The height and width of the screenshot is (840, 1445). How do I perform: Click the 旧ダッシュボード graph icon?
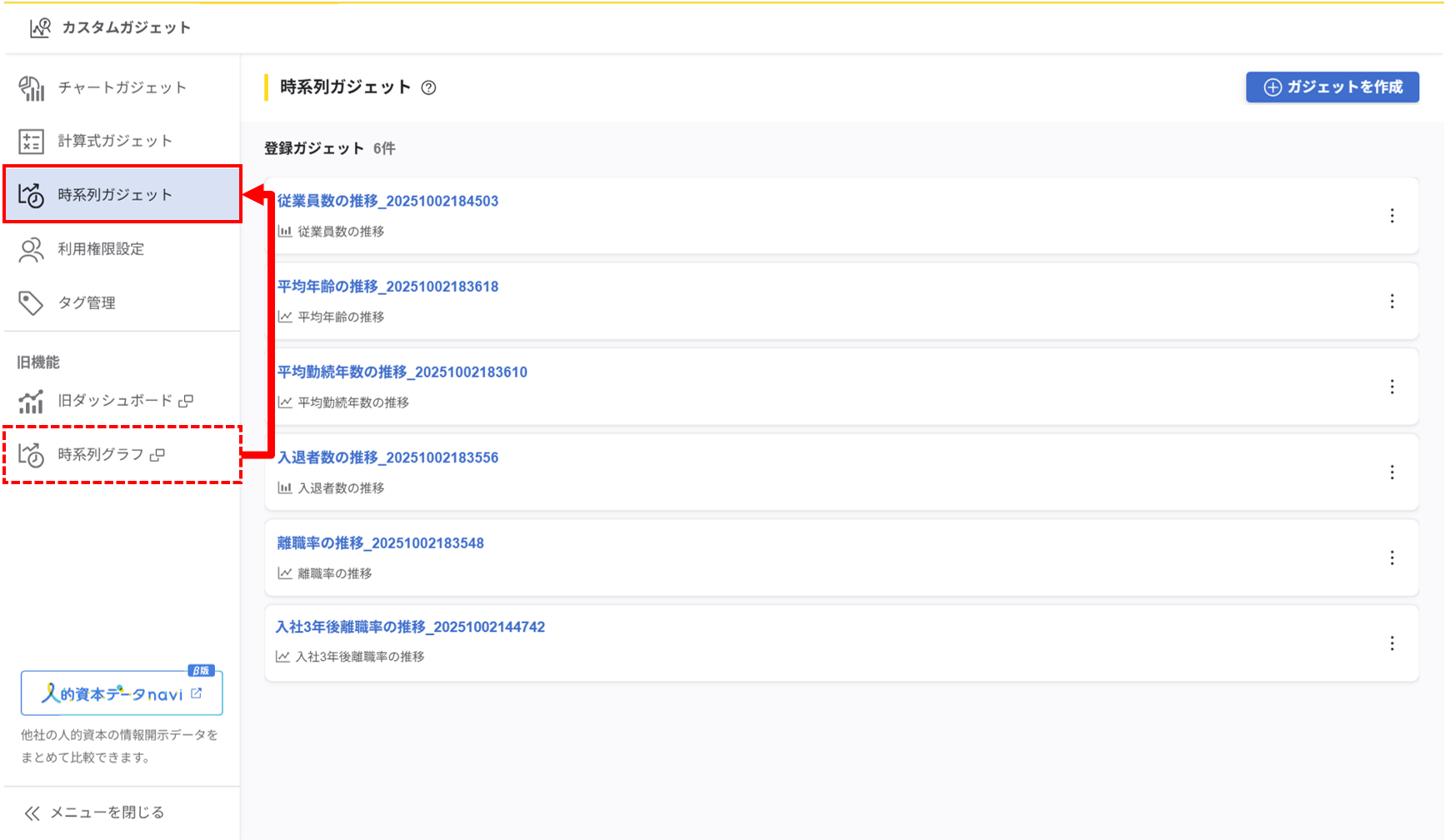(32, 402)
